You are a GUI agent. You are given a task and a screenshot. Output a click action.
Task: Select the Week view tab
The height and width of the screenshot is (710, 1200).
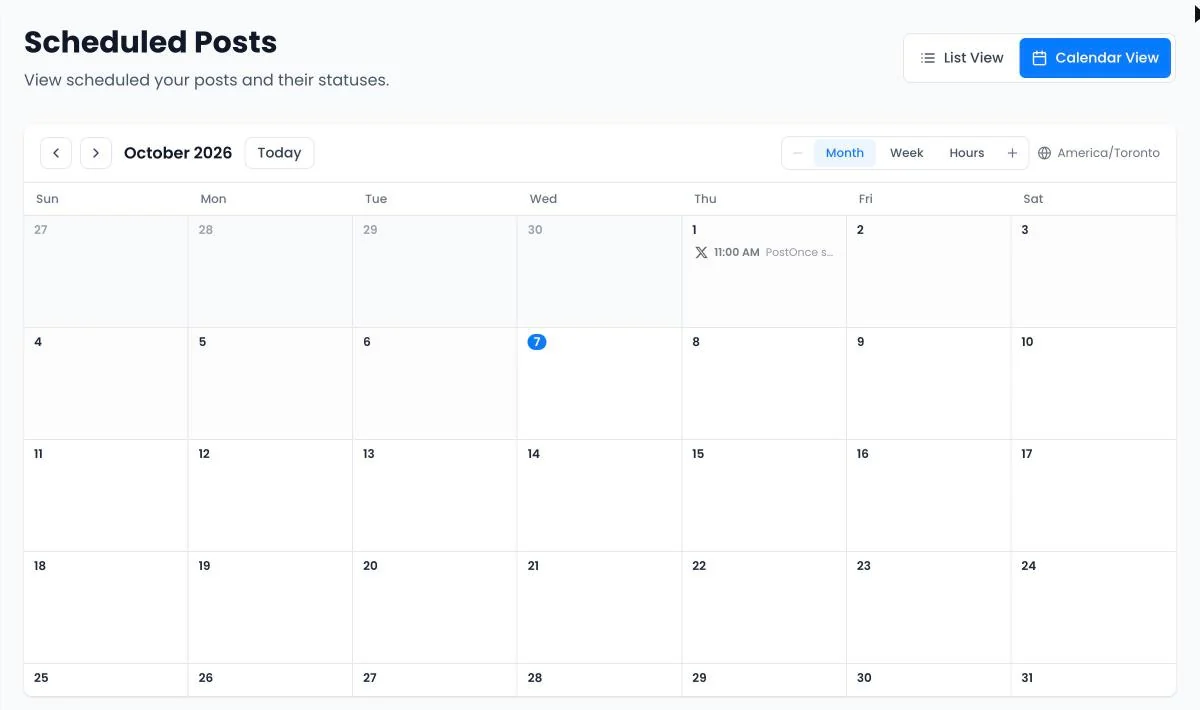point(907,153)
